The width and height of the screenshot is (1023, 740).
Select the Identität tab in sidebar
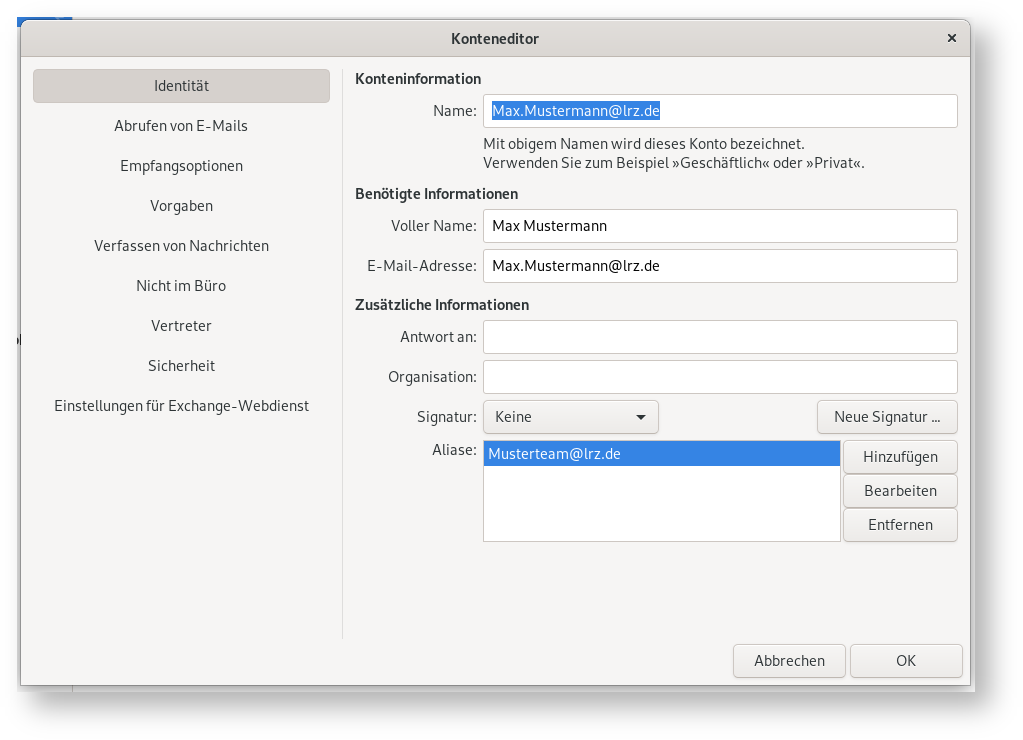[181, 86]
